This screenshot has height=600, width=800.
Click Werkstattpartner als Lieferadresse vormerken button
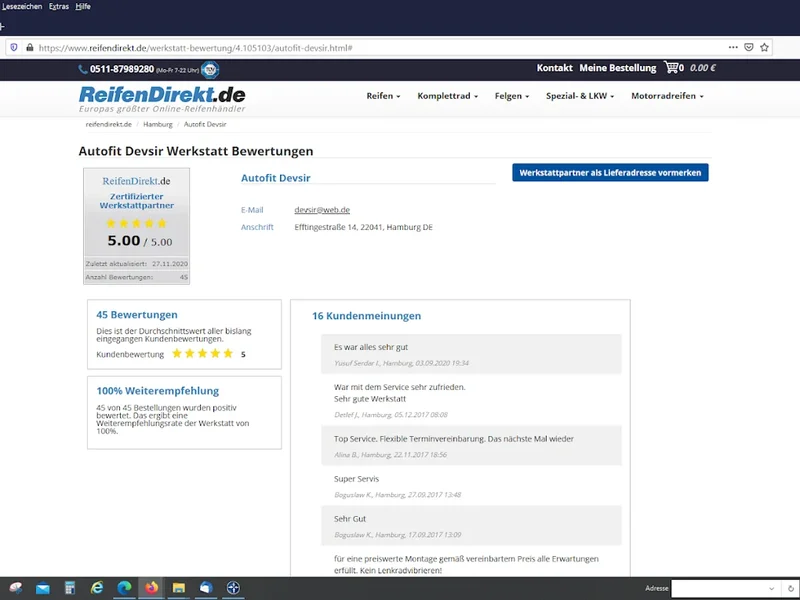(x=610, y=173)
